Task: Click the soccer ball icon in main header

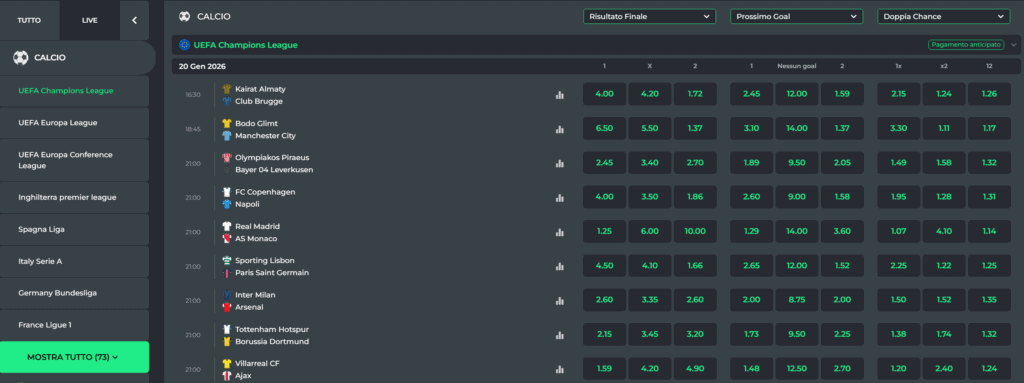Action: (185, 16)
